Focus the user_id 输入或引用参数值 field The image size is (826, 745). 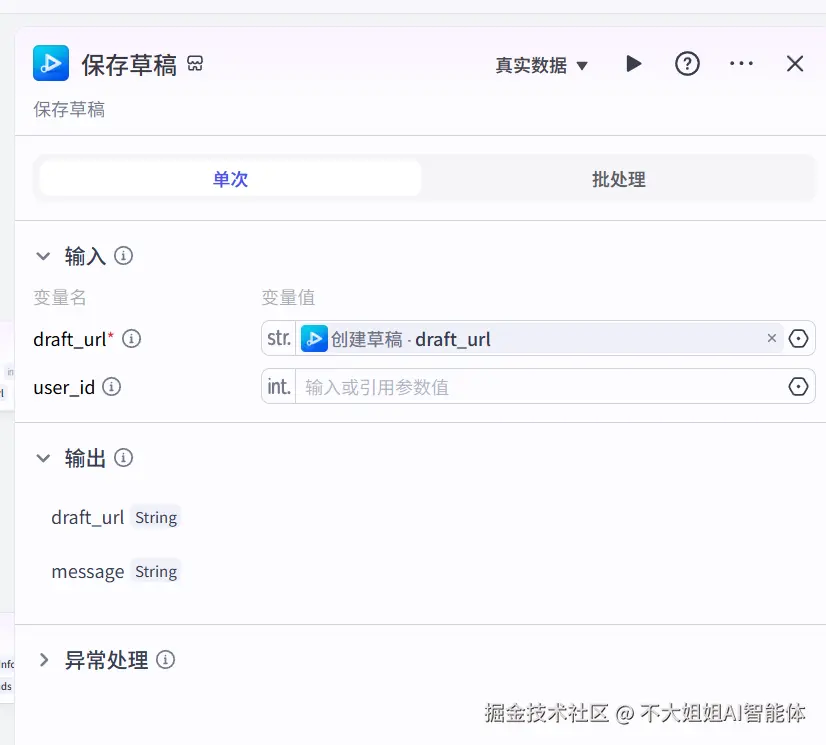pos(540,387)
